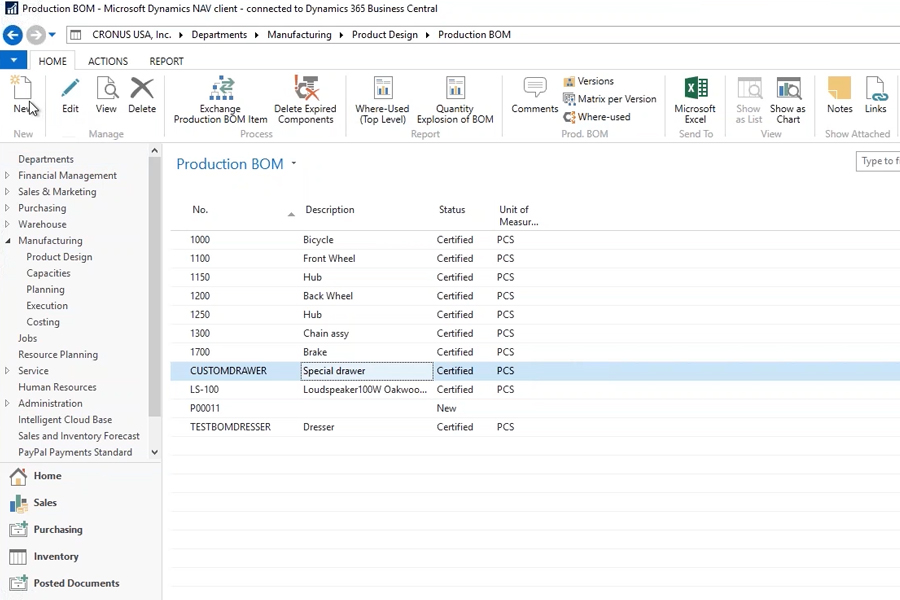Viewport: 900px width, 600px height.
Task: Click Product Design in the address bar
Action: pos(385,35)
